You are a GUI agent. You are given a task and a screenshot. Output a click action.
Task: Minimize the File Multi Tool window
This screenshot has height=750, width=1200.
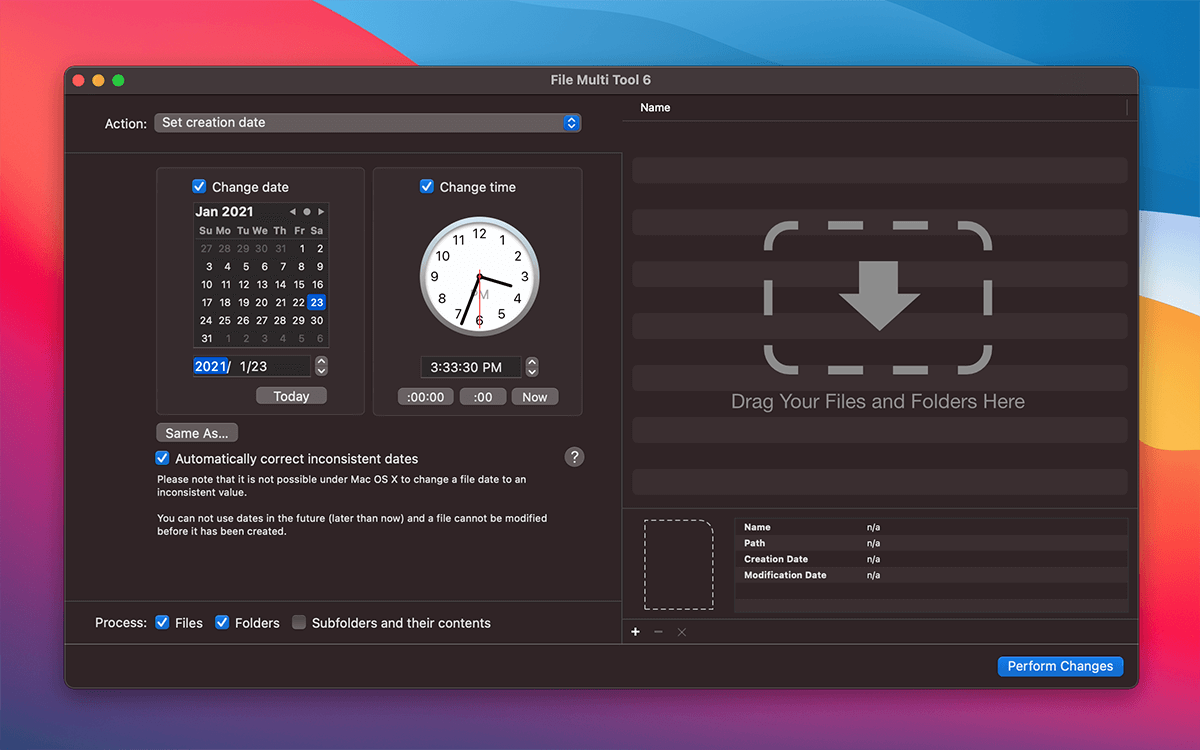[98, 80]
